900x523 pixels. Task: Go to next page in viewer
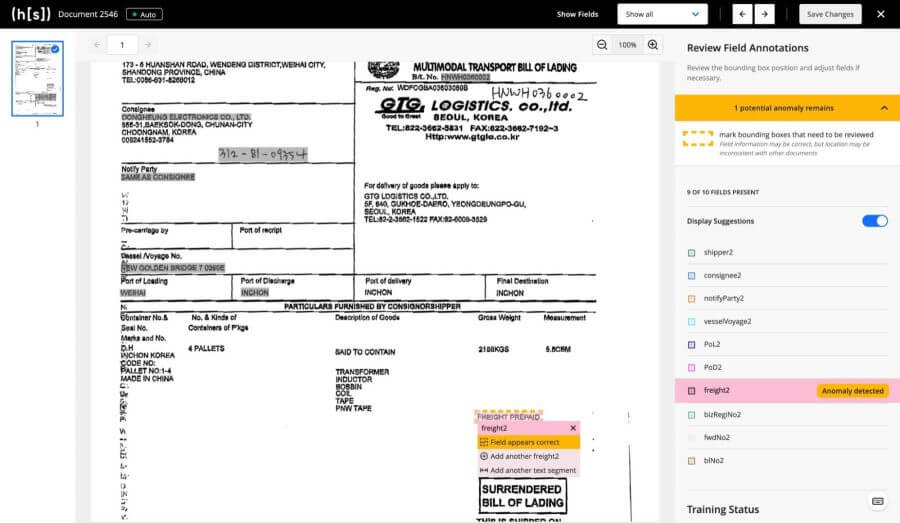point(148,45)
